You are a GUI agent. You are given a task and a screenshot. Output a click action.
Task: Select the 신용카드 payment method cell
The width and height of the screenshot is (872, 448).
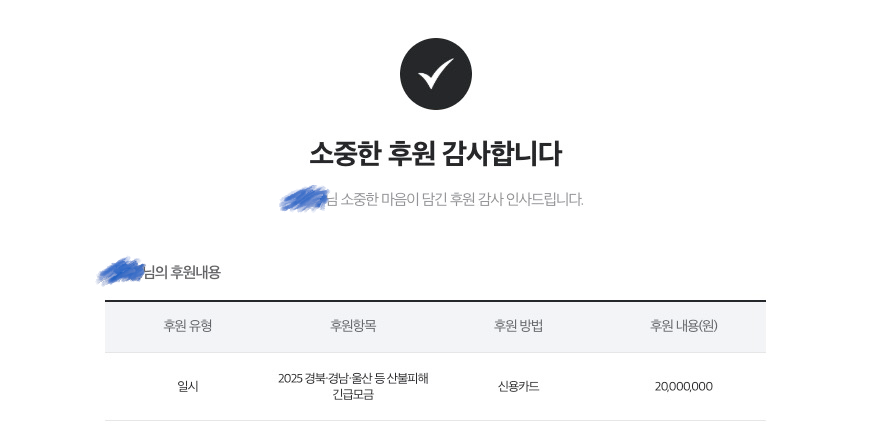[518, 386]
